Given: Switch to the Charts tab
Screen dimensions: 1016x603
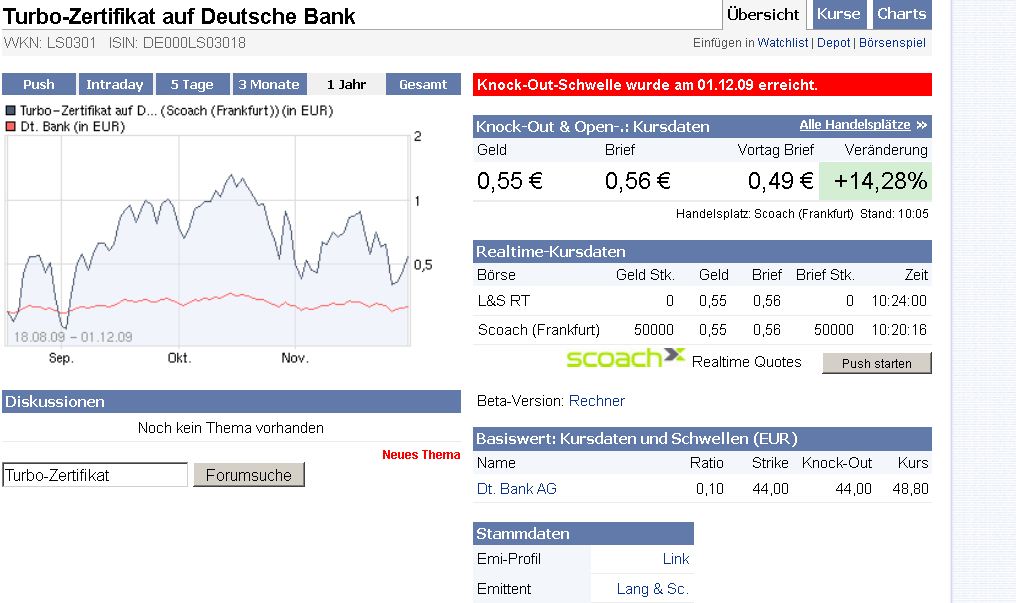Looking at the screenshot, I should point(901,14).
